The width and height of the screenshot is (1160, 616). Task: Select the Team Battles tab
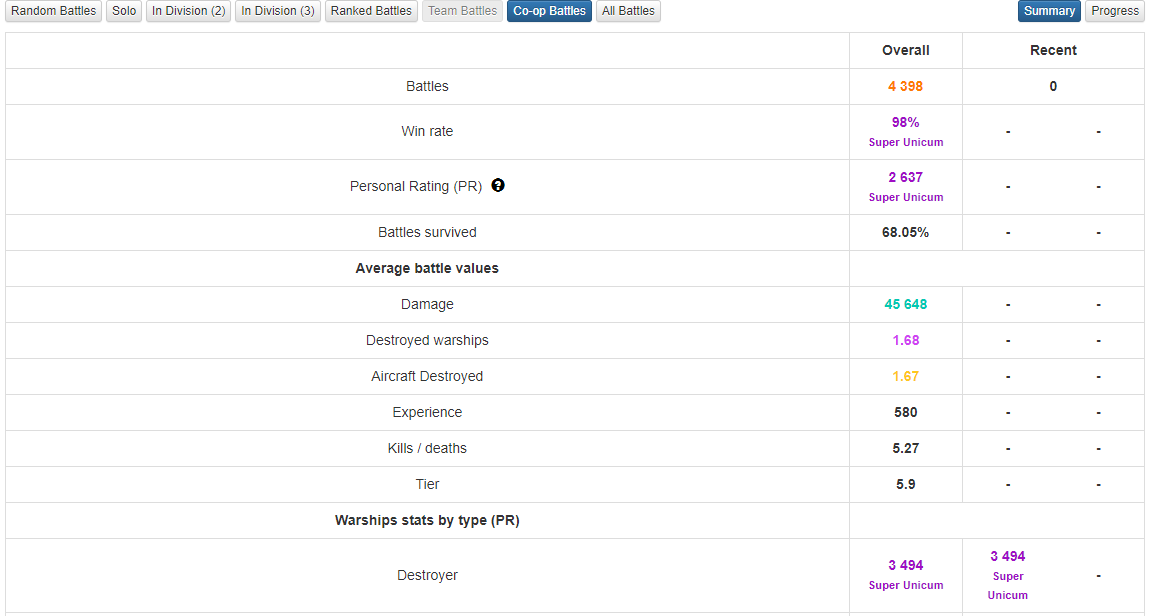click(462, 11)
